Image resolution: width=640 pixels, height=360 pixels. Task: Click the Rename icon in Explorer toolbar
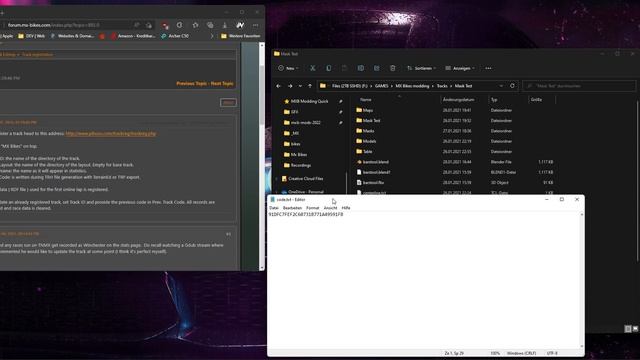point(361,68)
